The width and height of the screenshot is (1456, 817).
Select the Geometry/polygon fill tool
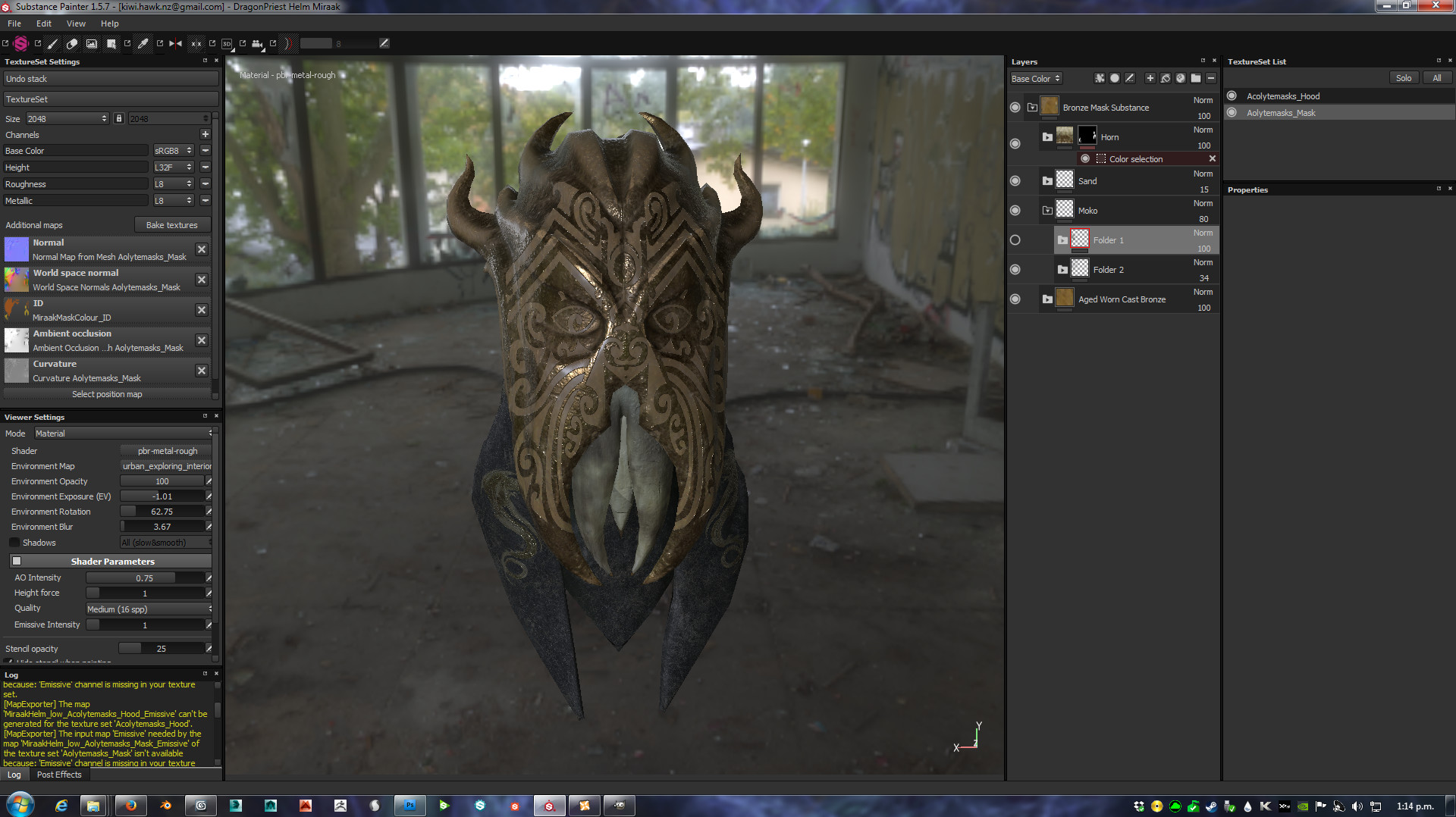pos(111,43)
